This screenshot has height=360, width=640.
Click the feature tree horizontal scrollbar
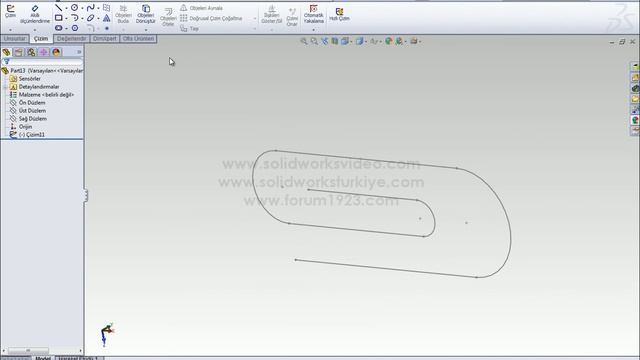[x=42, y=351]
